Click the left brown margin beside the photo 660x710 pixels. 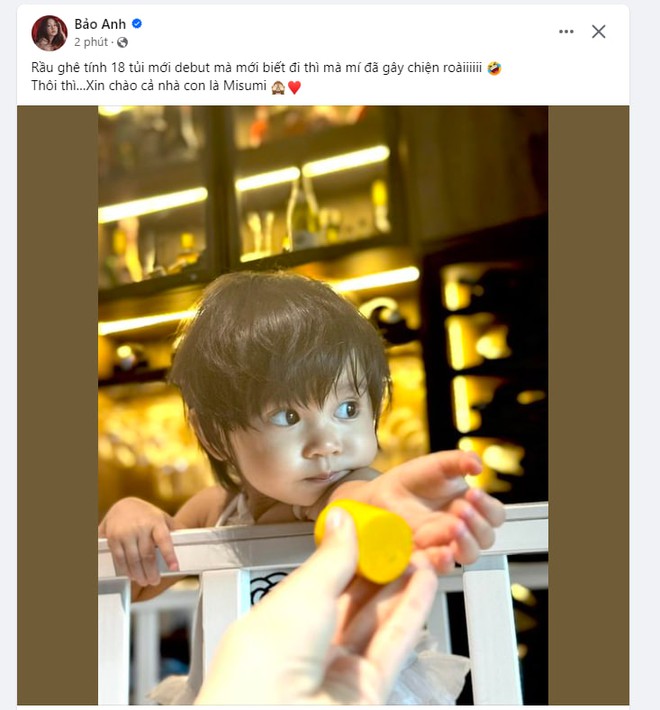57,400
